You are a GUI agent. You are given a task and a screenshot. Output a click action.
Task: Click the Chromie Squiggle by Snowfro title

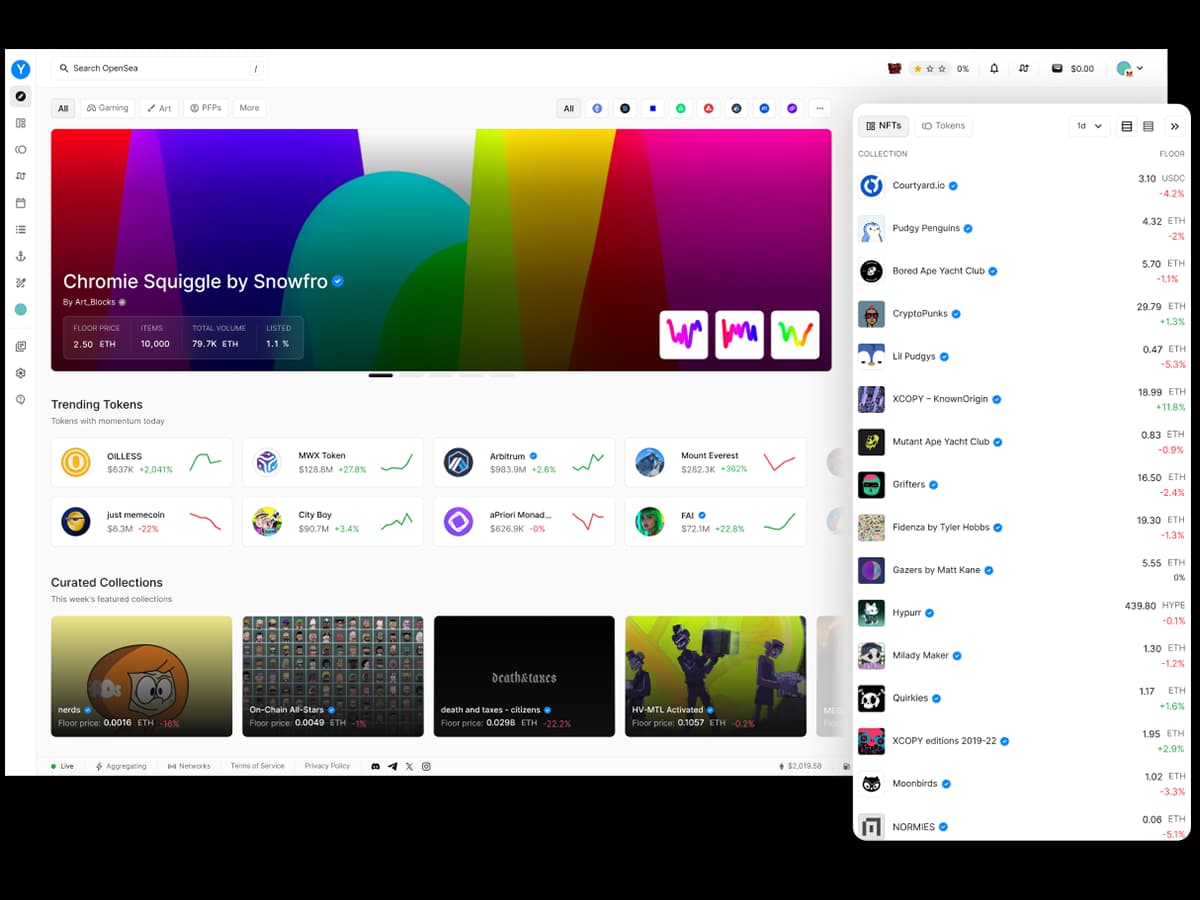tap(195, 282)
